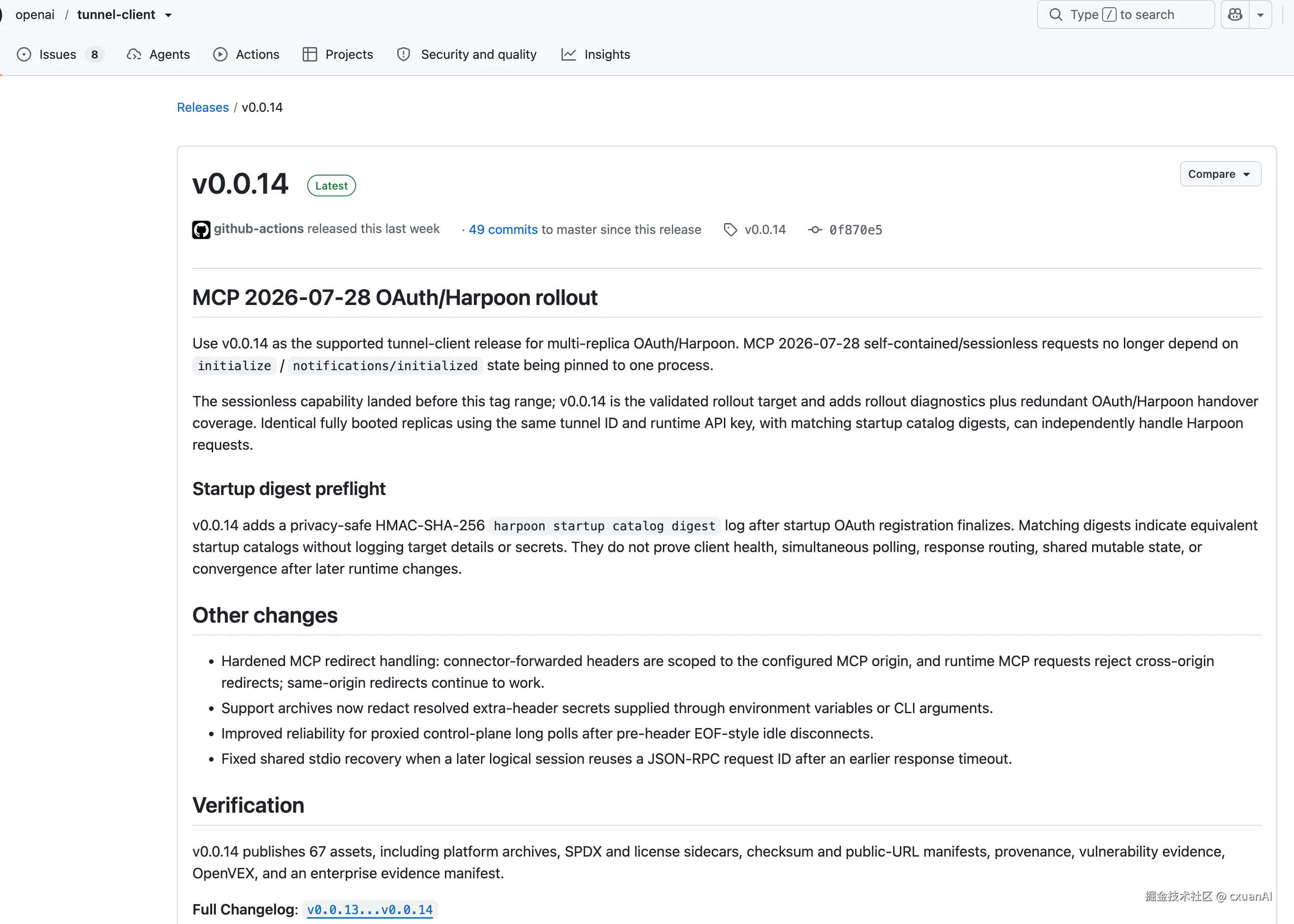Open the v0.0.13...v0.0.14 changelog link
The width and height of the screenshot is (1294, 924).
coord(370,910)
